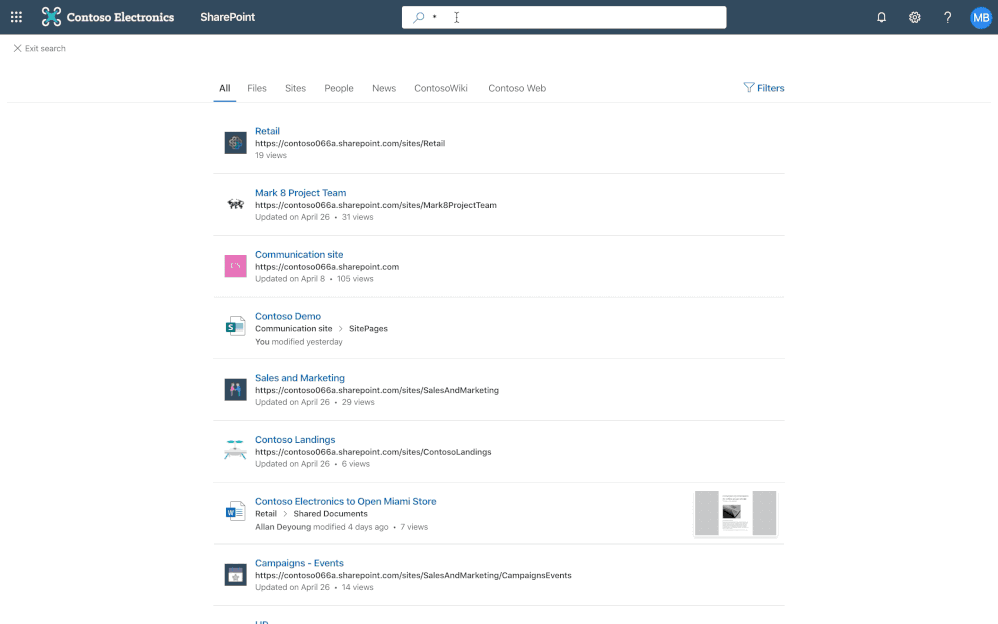Screen dimensions: 998x624
Task: Click 'Allan Deyoung modified 4 days ago' text
Action: [321, 527]
